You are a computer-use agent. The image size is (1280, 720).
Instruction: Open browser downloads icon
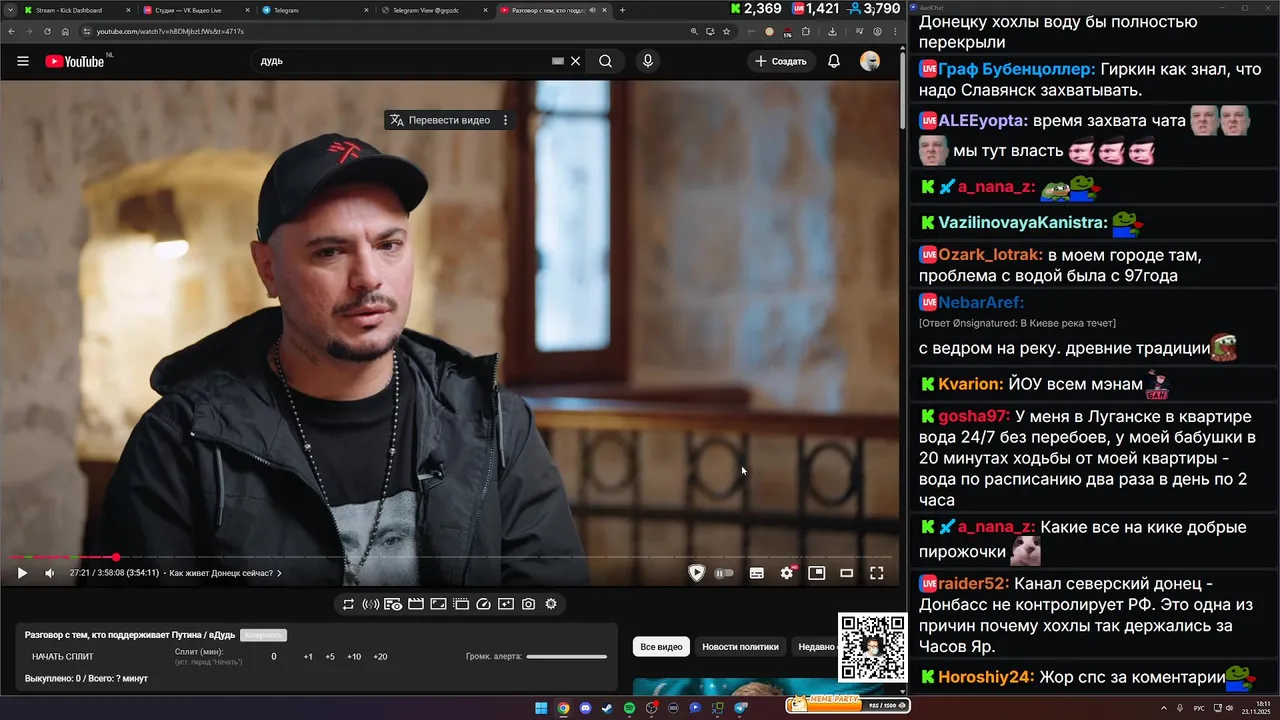pos(833,31)
